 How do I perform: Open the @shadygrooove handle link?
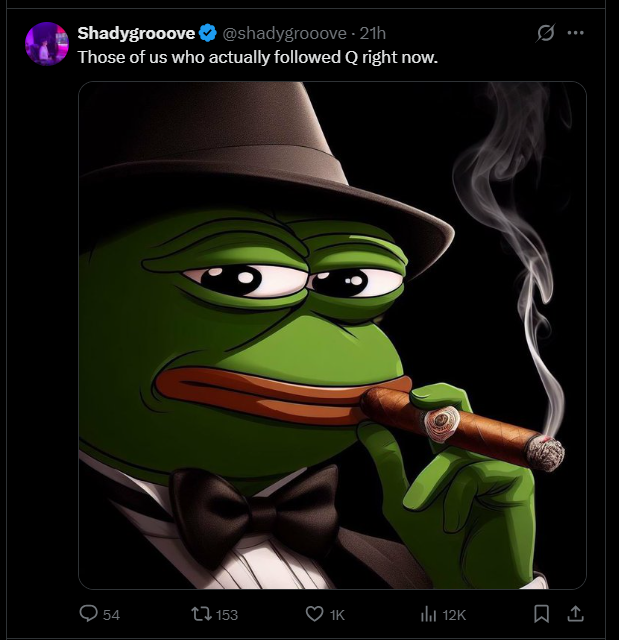click(x=284, y=33)
